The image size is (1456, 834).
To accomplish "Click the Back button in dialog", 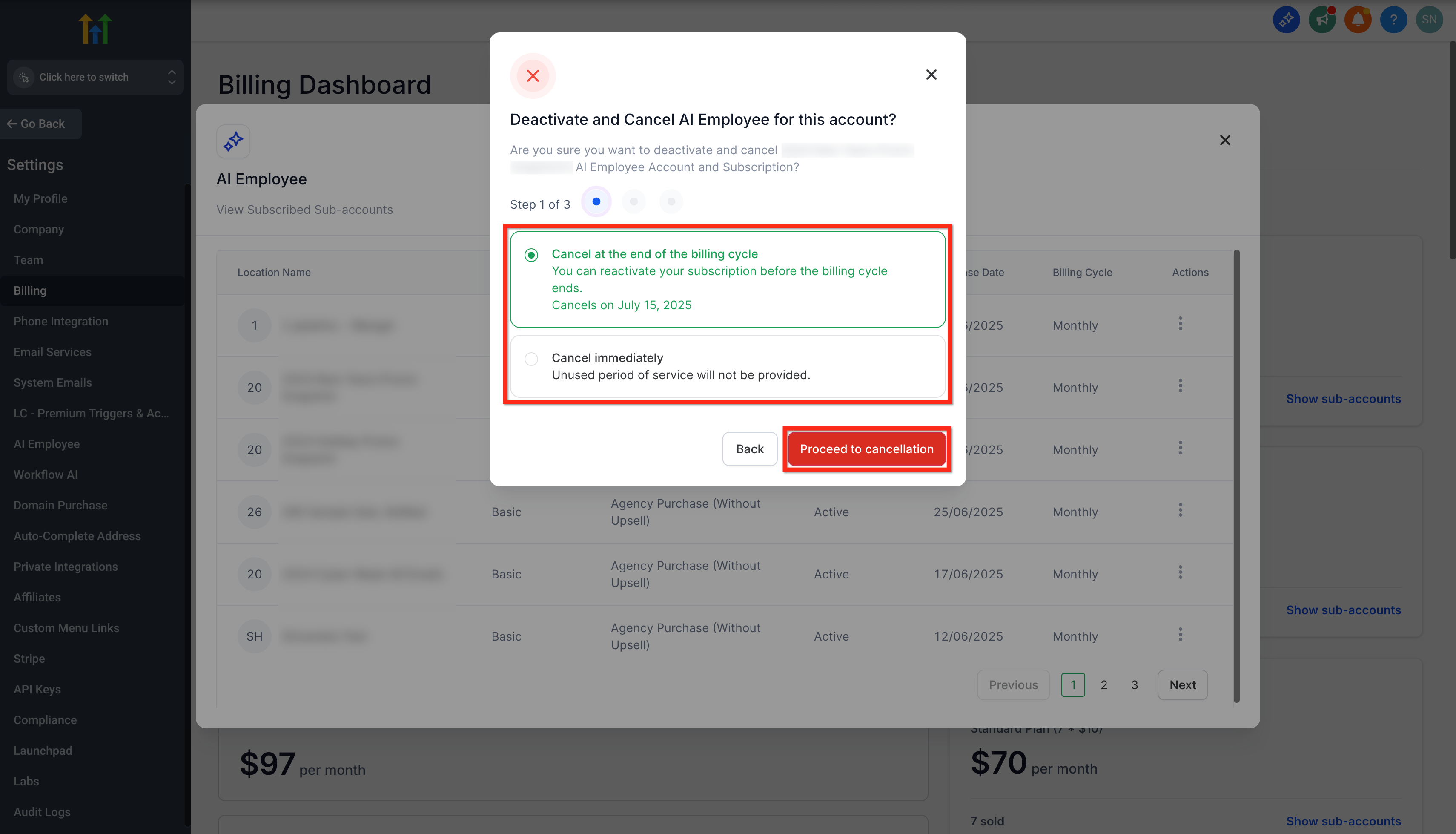I will [x=749, y=449].
